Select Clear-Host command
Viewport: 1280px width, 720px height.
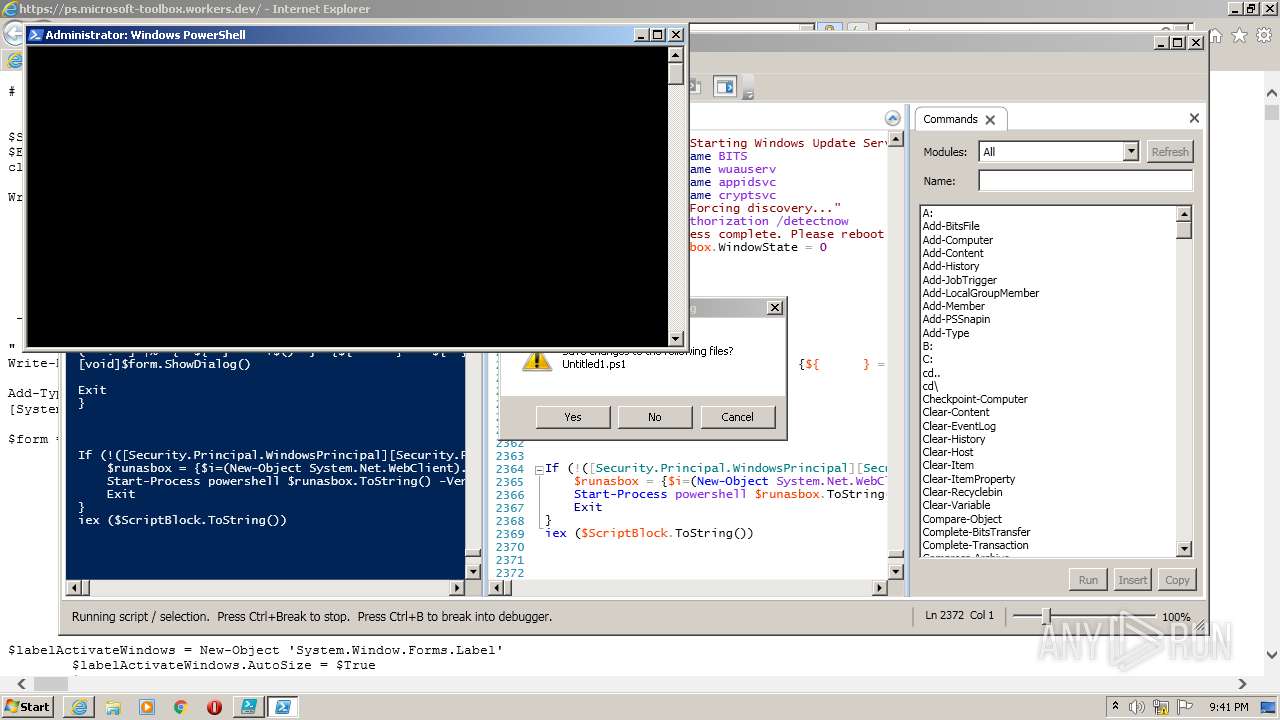(947, 452)
